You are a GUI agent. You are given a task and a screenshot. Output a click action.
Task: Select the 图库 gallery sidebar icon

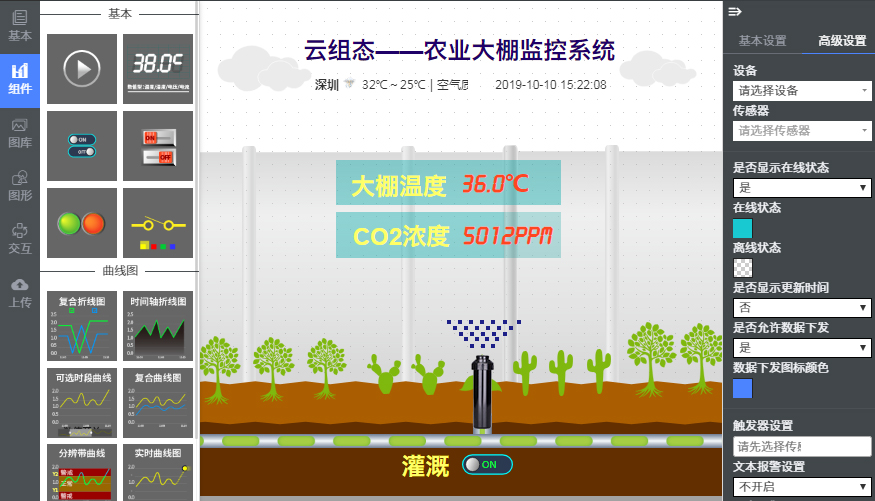(x=20, y=132)
